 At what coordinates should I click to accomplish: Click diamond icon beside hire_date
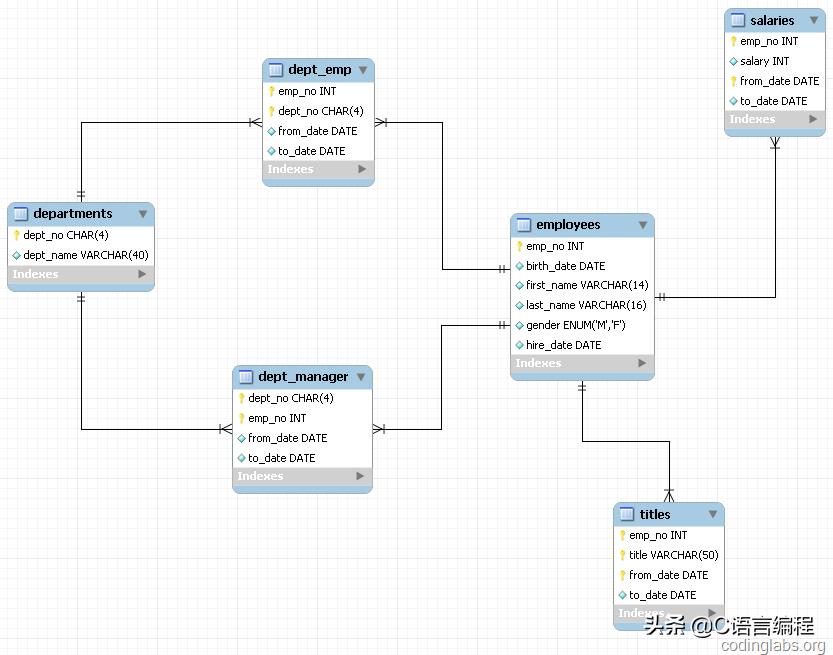[520, 345]
